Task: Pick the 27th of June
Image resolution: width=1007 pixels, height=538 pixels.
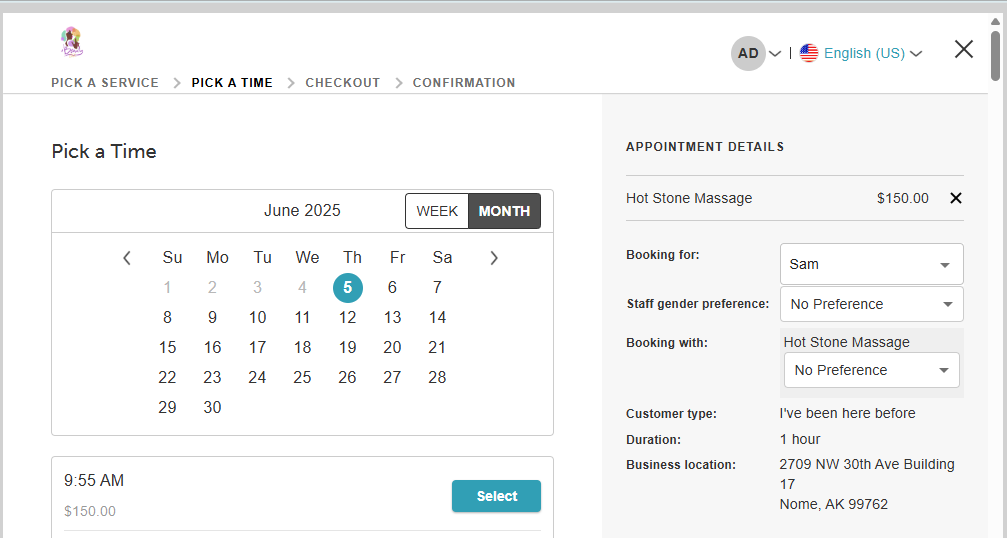Action: point(392,377)
